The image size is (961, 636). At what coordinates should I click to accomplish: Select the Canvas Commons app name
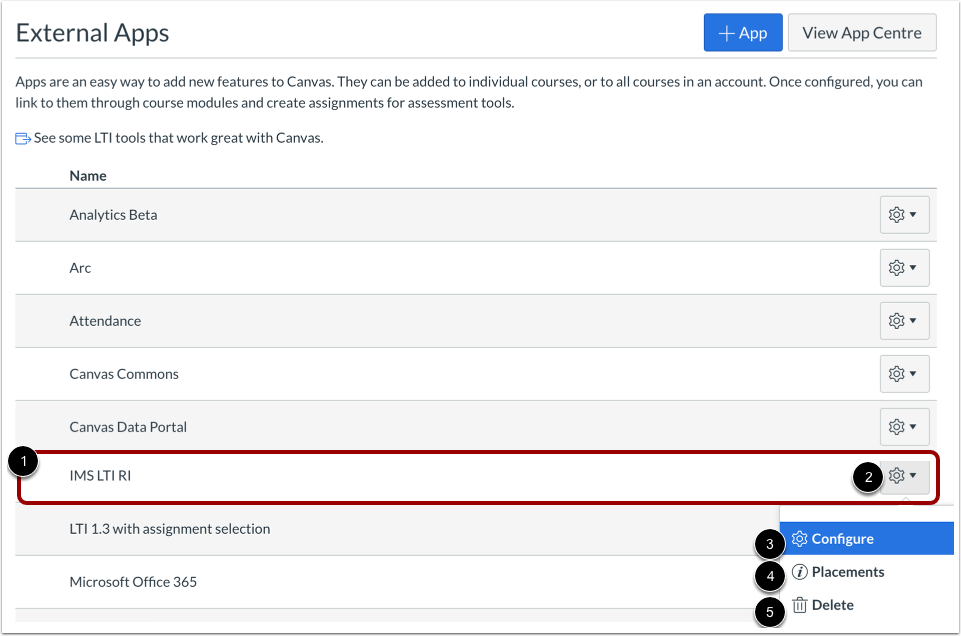(124, 374)
